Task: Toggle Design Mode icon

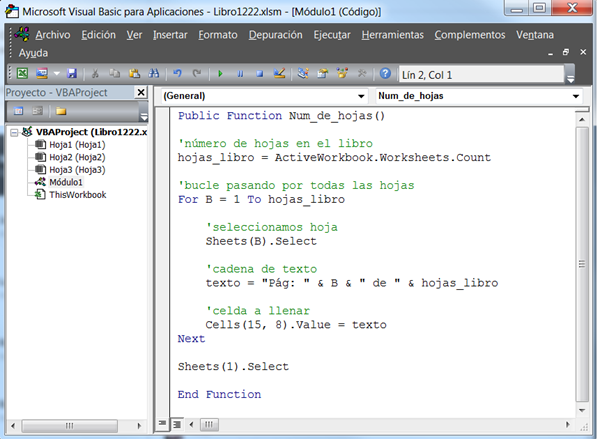Action: pyautogui.click(x=280, y=73)
